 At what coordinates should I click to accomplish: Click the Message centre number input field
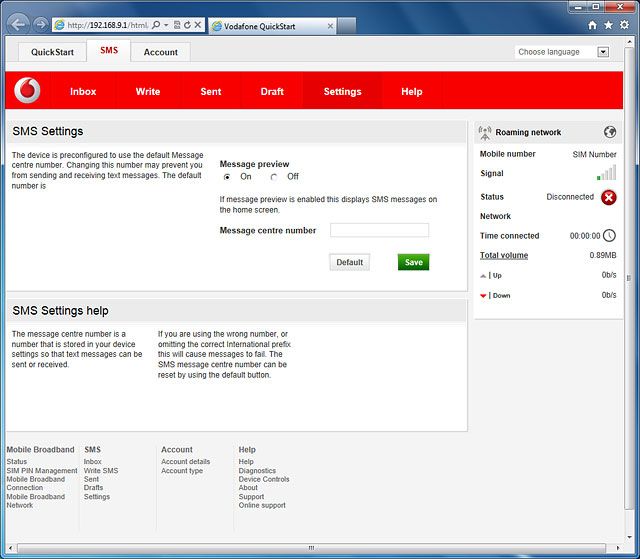(379, 230)
